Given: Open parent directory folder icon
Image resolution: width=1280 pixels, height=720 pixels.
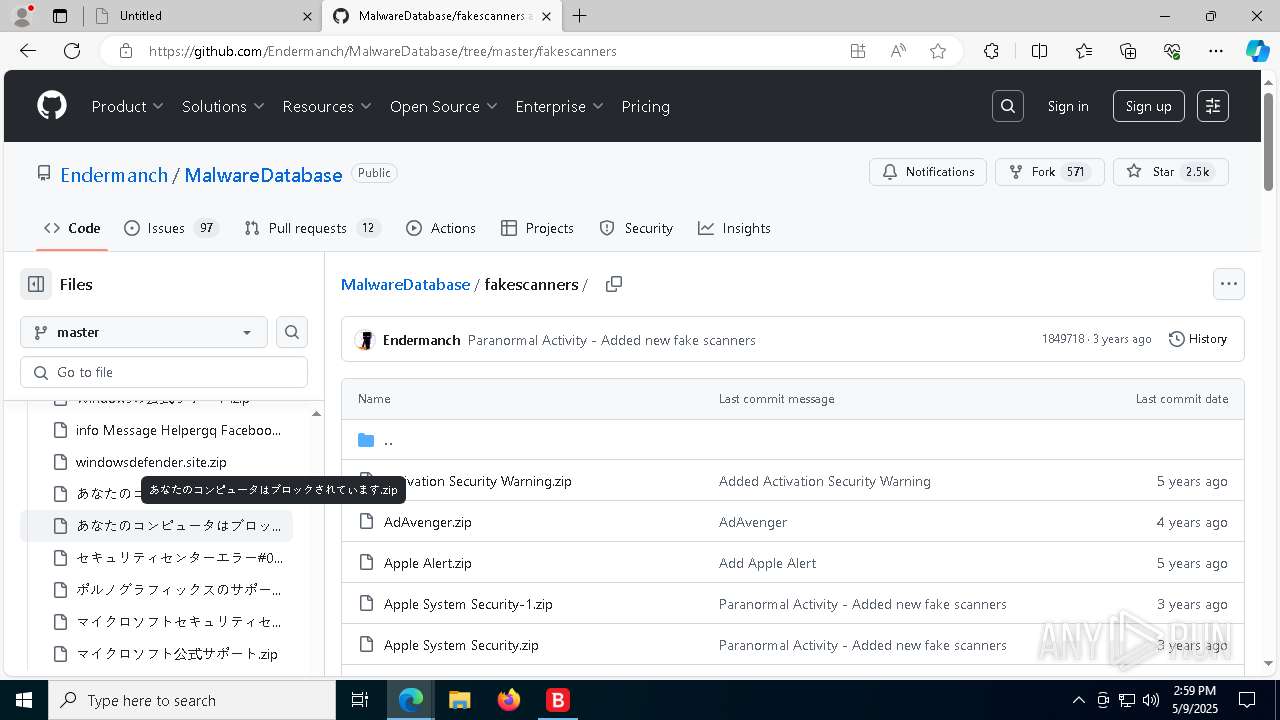Looking at the screenshot, I should click(366, 440).
